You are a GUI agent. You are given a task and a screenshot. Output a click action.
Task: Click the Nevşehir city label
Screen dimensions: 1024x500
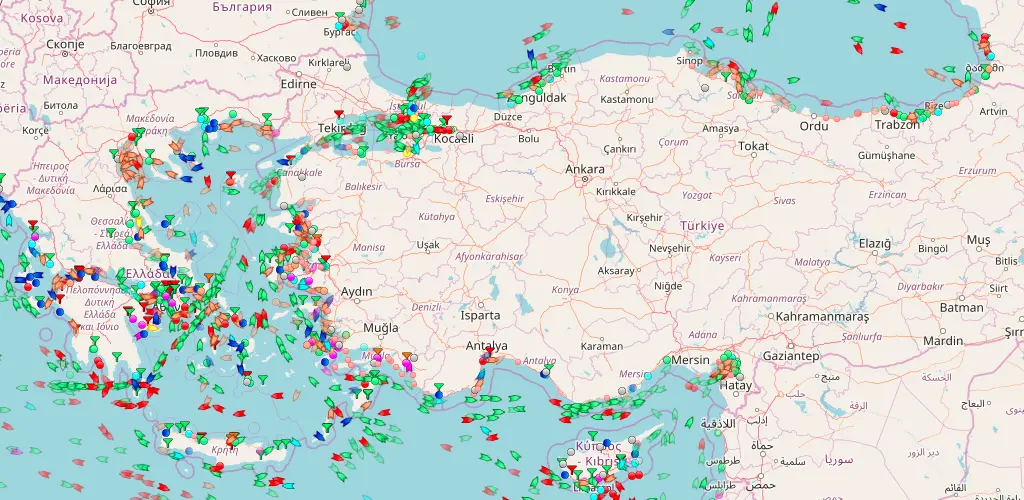pos(669,249)
